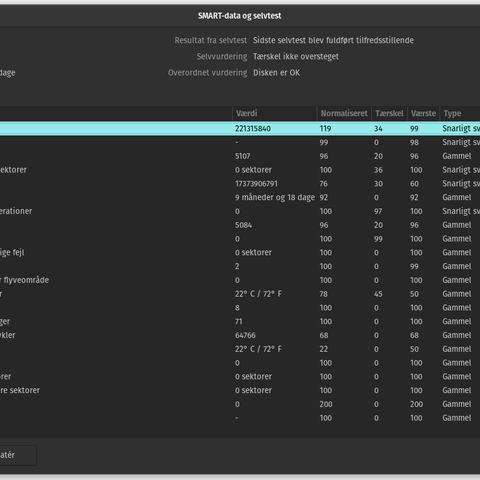Select the highlighted row with value 221315840
480x480 pixels.
pos(240,128)
